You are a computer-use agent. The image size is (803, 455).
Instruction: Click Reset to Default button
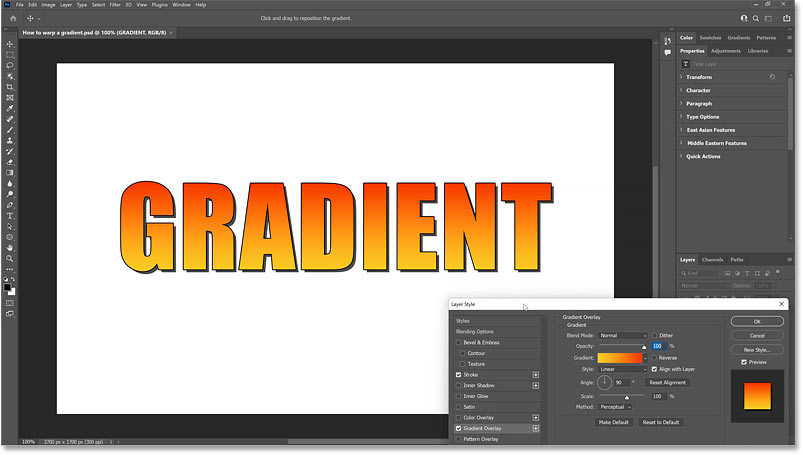point(661,423)
